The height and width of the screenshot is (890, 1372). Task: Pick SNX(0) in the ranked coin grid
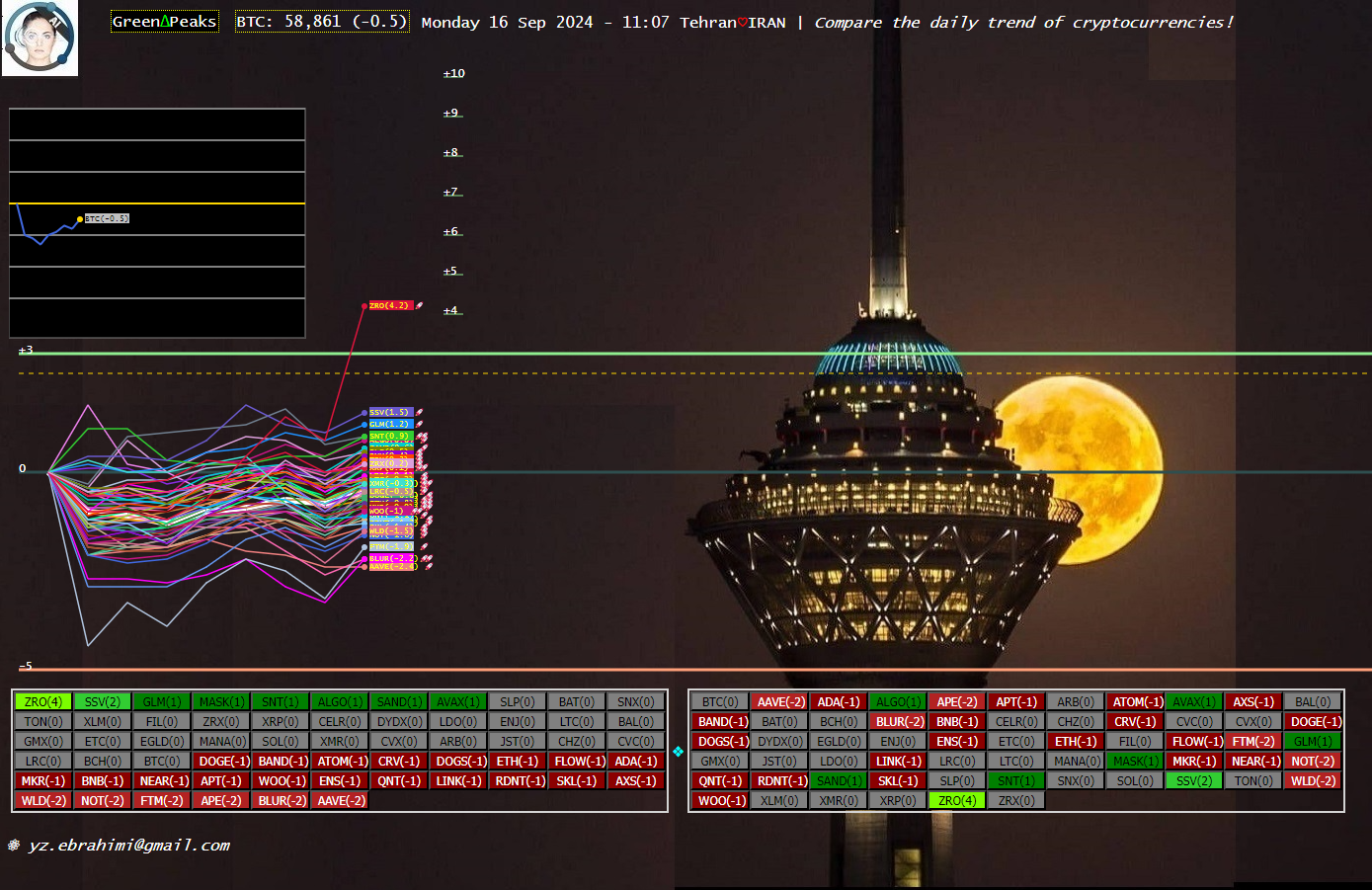click(x=636, y=702)
